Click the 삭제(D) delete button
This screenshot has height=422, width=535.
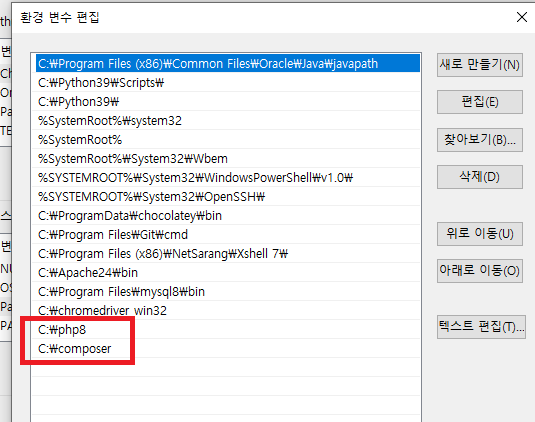[x=479, y=177]
